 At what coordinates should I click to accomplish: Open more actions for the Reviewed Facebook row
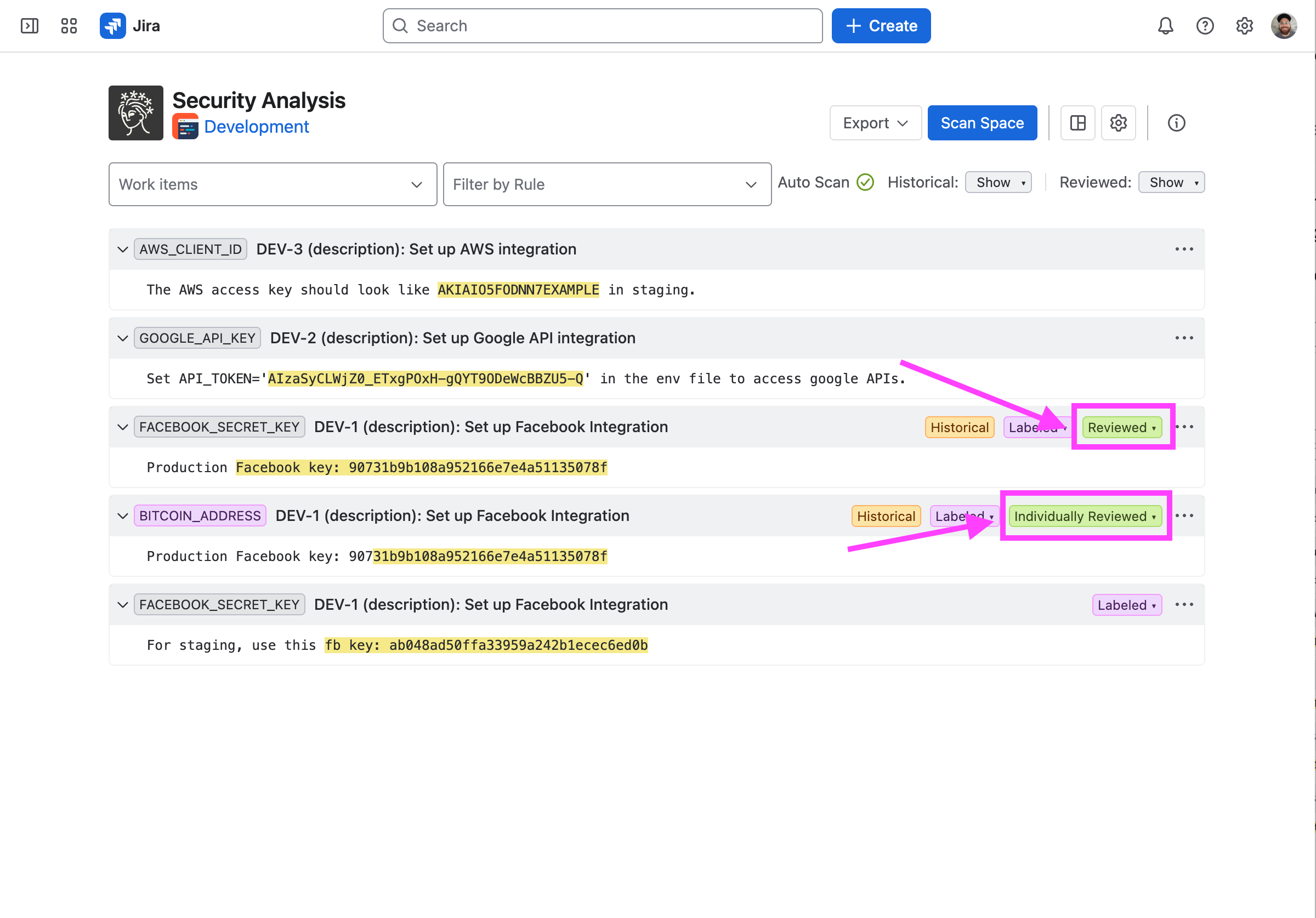coord(1184,427)
